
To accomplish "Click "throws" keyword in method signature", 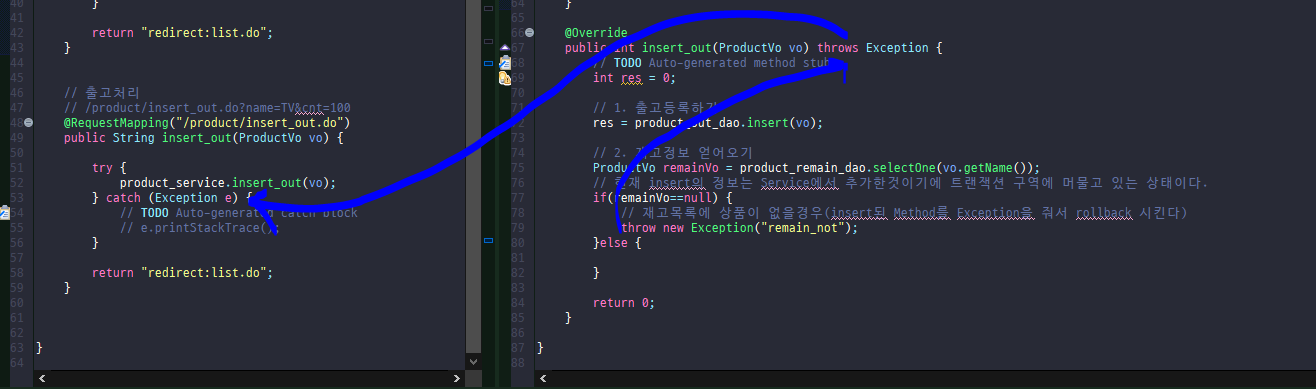I will click(838, 48).
